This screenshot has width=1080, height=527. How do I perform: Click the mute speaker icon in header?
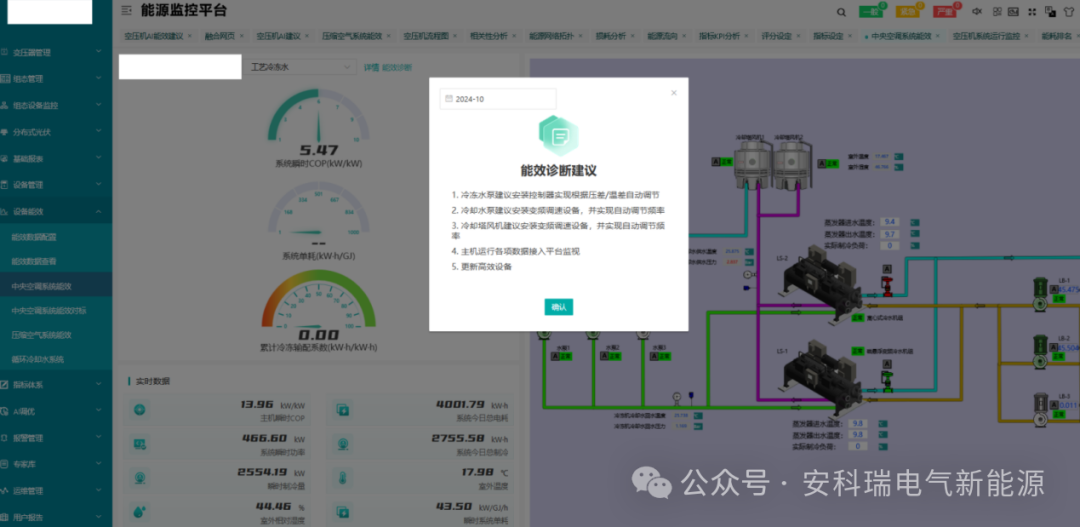[x=977, y=12]
